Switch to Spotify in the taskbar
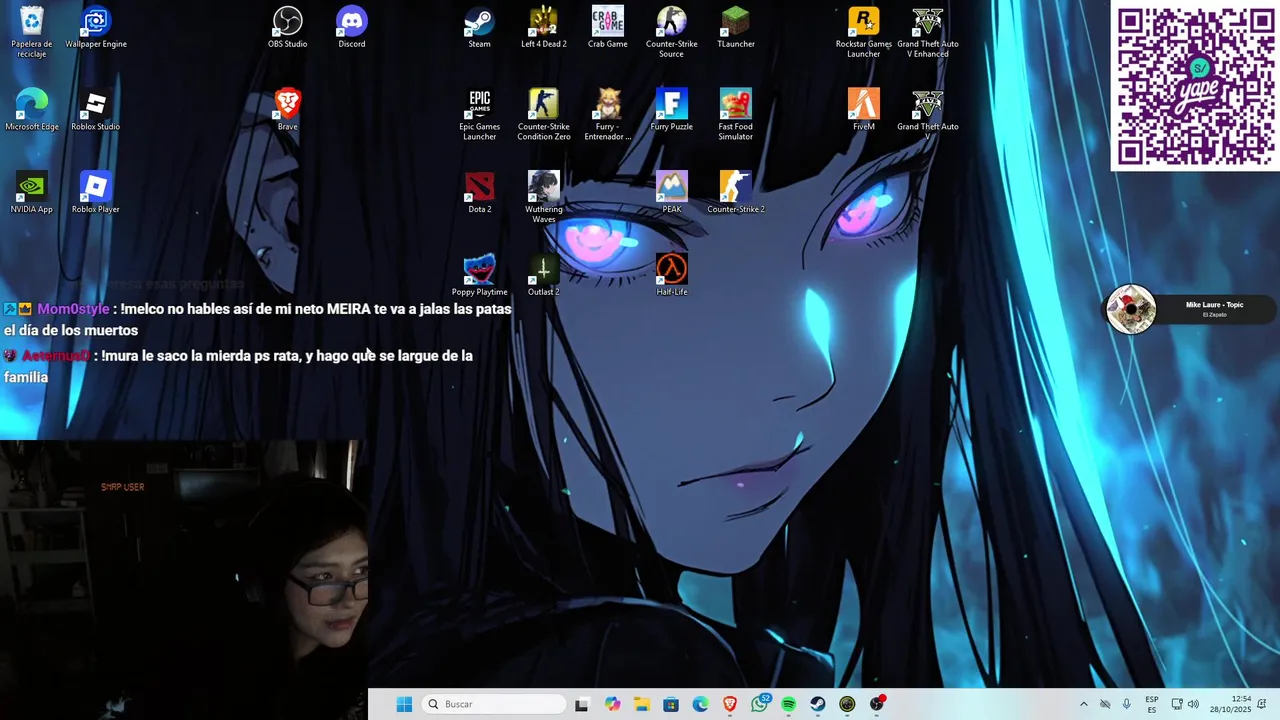 [789, 704]
